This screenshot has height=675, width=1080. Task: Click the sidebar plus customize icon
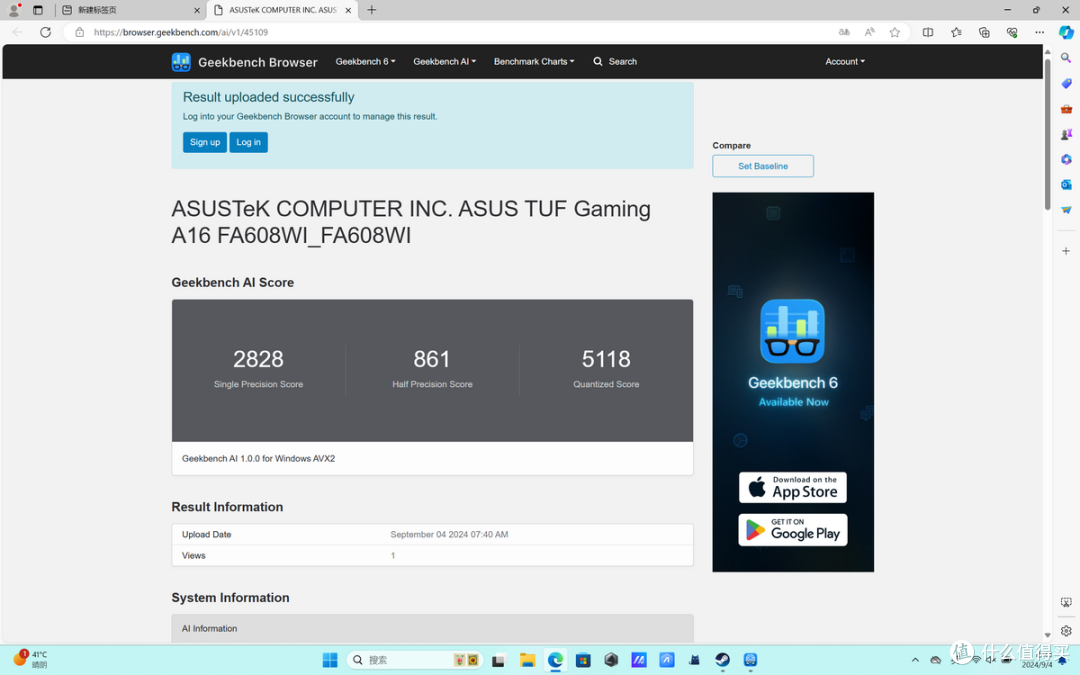click(x=1066, y=251)
